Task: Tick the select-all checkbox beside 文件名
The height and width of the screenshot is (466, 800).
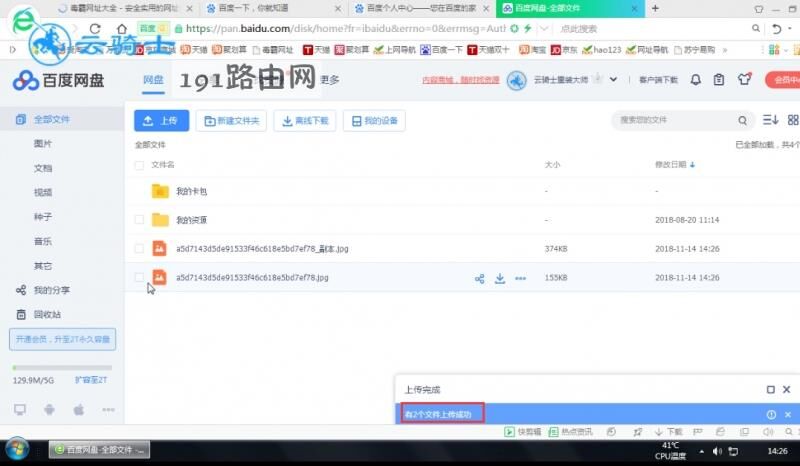Action: 139,165
